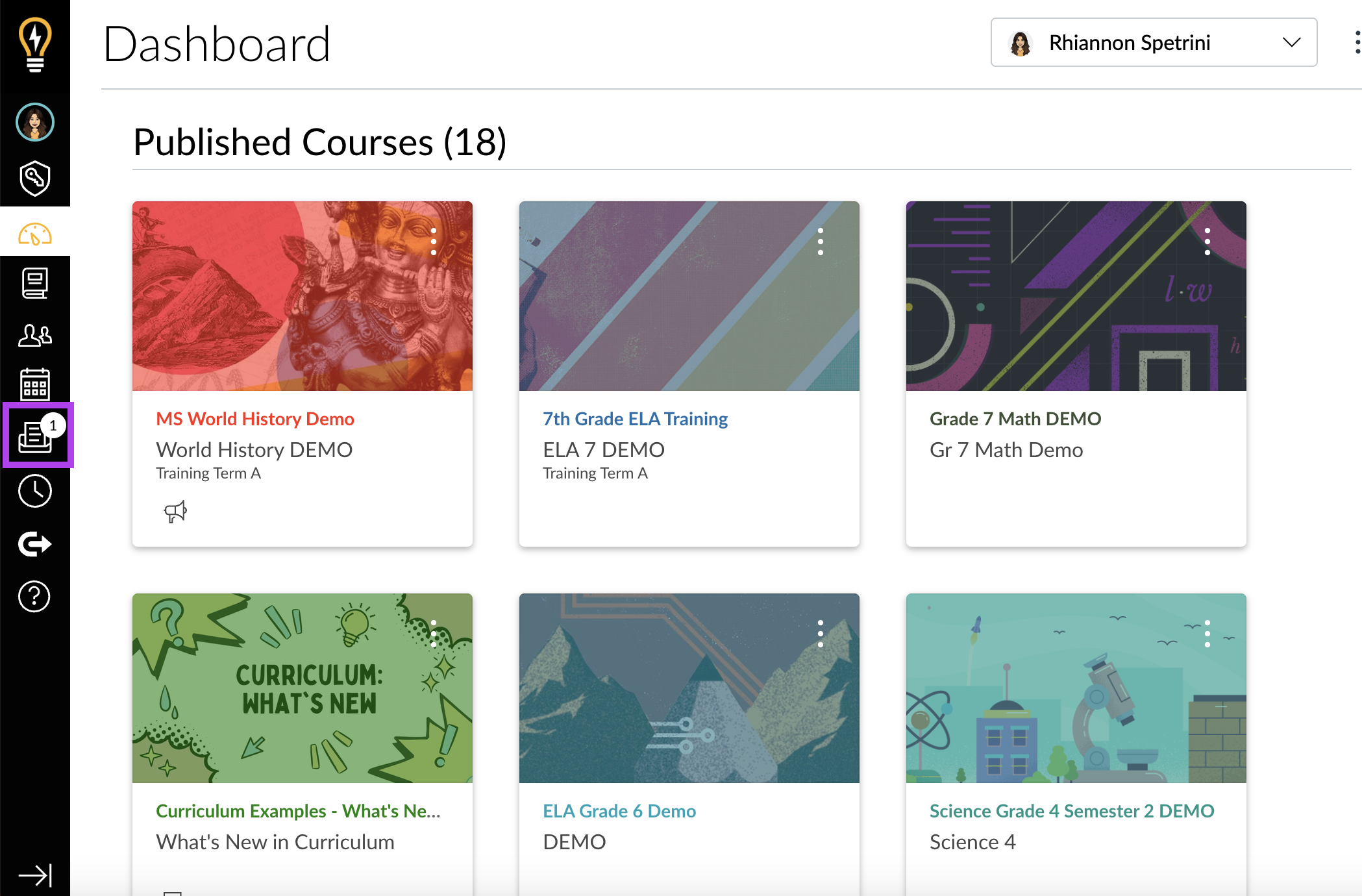Click the Curriculum What's New card image

(302, 688)
